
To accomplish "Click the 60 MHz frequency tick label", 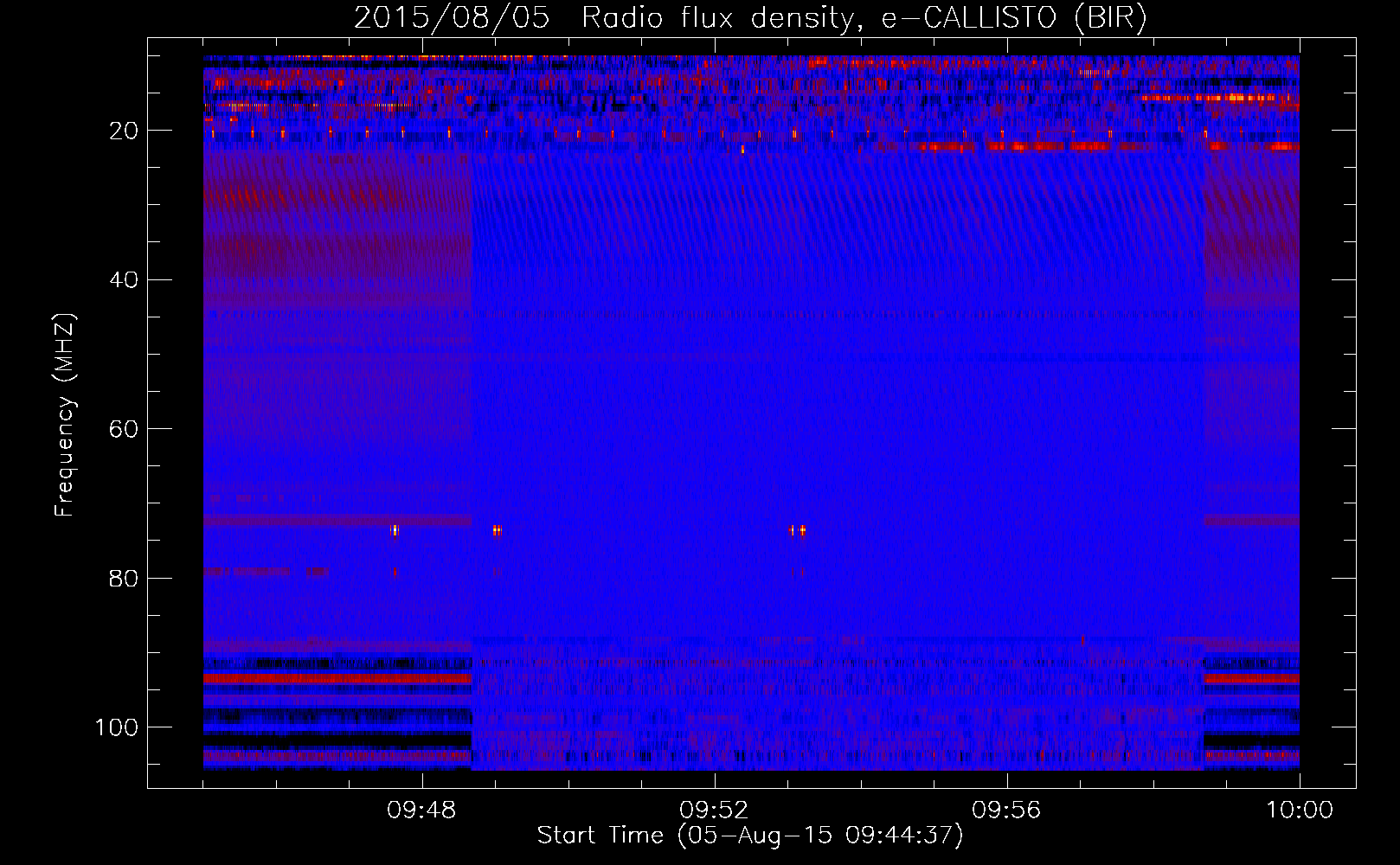I will tap(124, 429).
